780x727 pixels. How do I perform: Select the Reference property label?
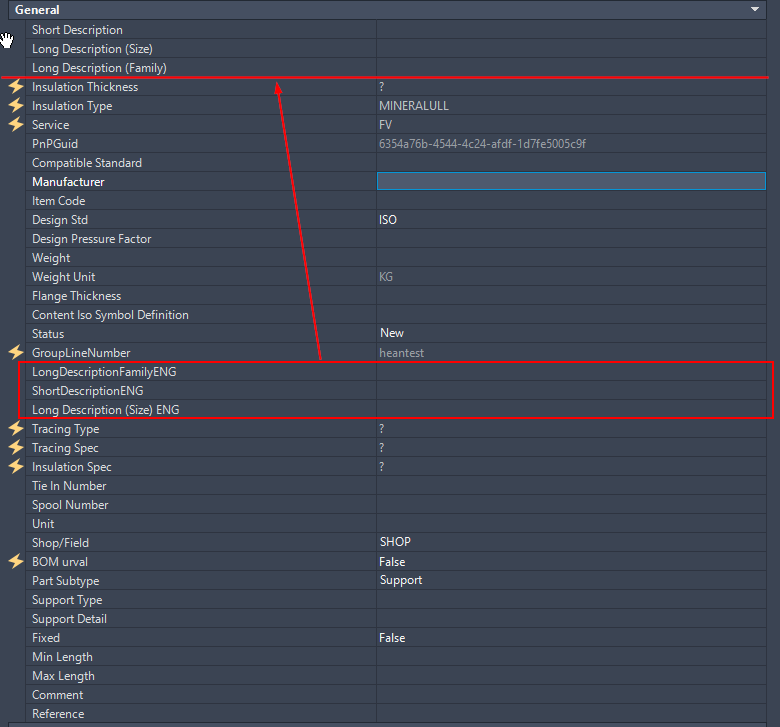coord(58,714)
